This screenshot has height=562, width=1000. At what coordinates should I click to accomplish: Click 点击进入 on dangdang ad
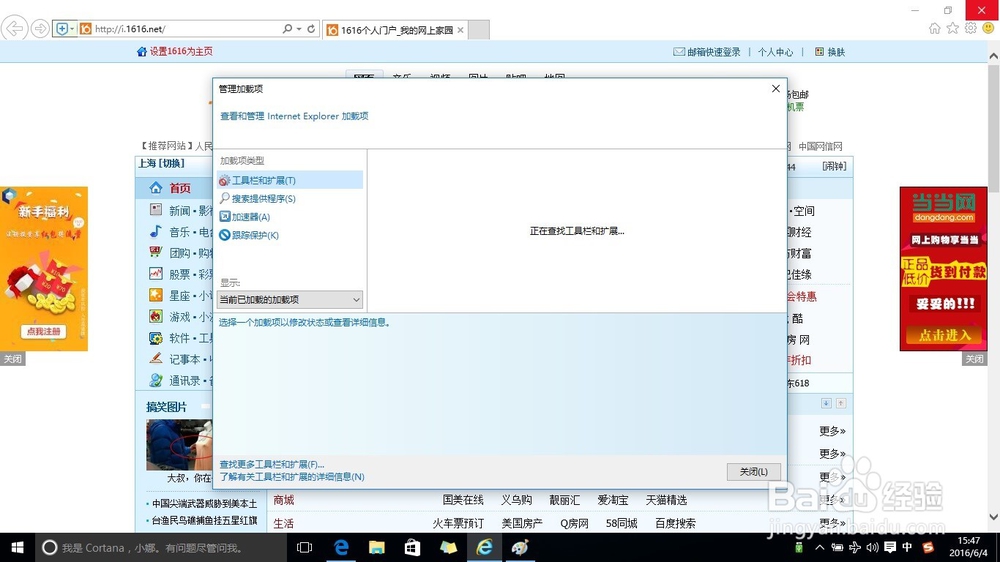(944, 335)
